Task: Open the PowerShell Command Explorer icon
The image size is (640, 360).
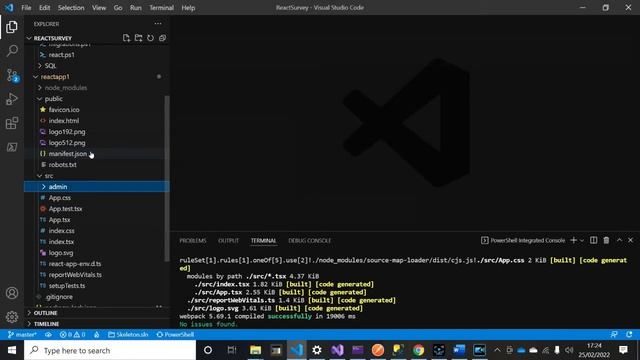Action: [12, 147]
